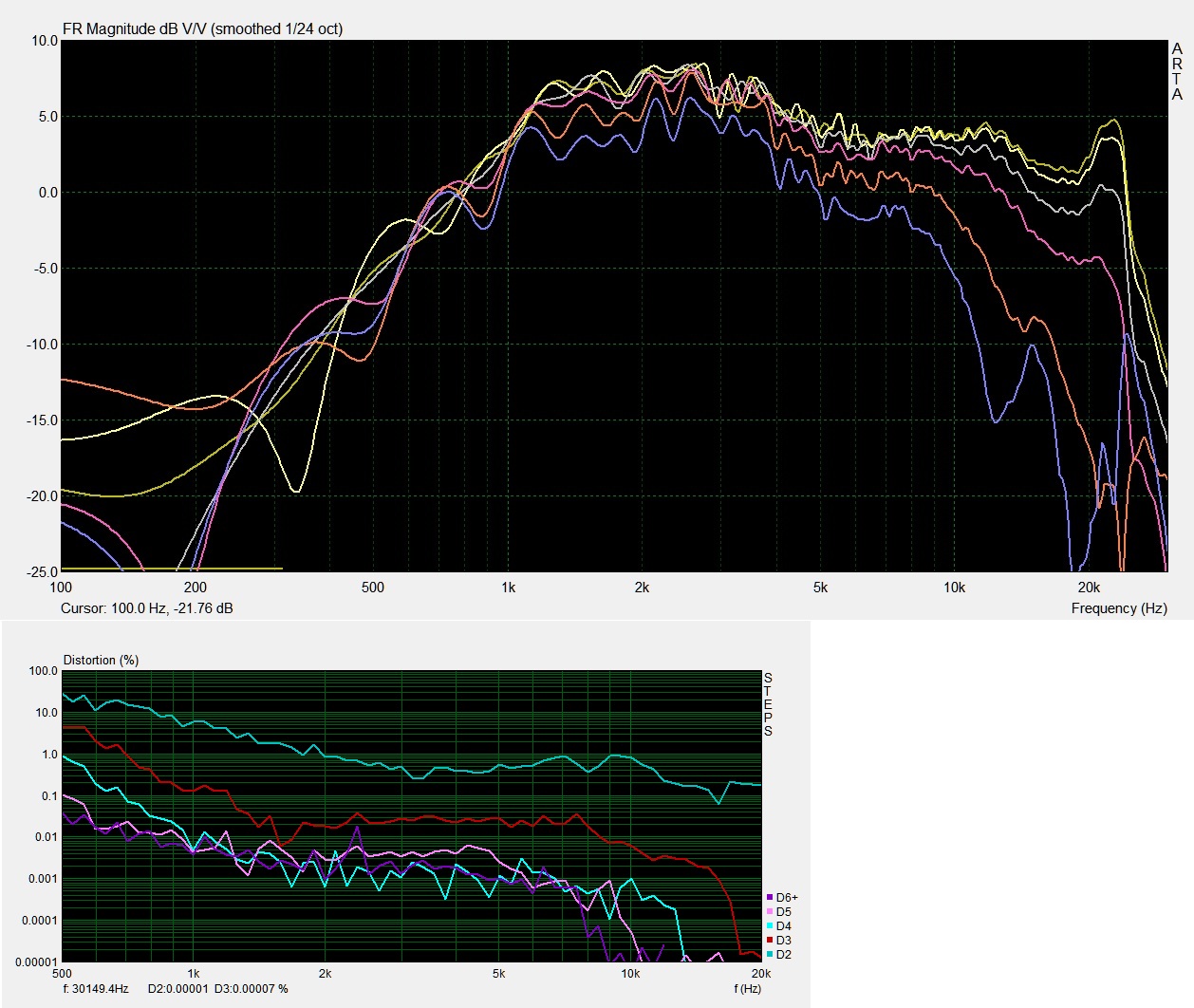Click the cyan D4 legend color square
The height and width of the screenshot is (1008, 1194).
pos(770,925)
